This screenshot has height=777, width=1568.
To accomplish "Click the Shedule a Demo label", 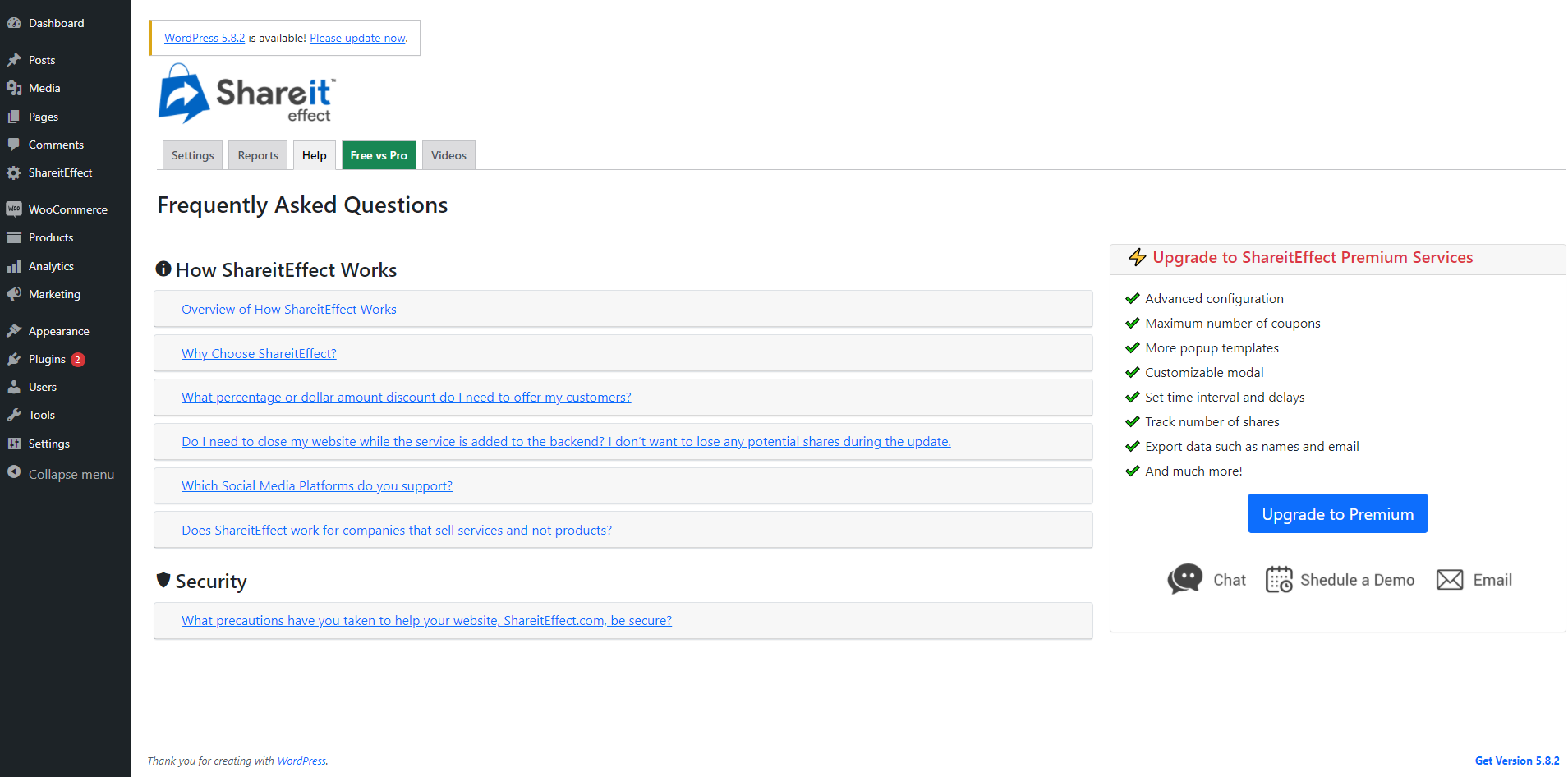I will tap(1357, 580).
